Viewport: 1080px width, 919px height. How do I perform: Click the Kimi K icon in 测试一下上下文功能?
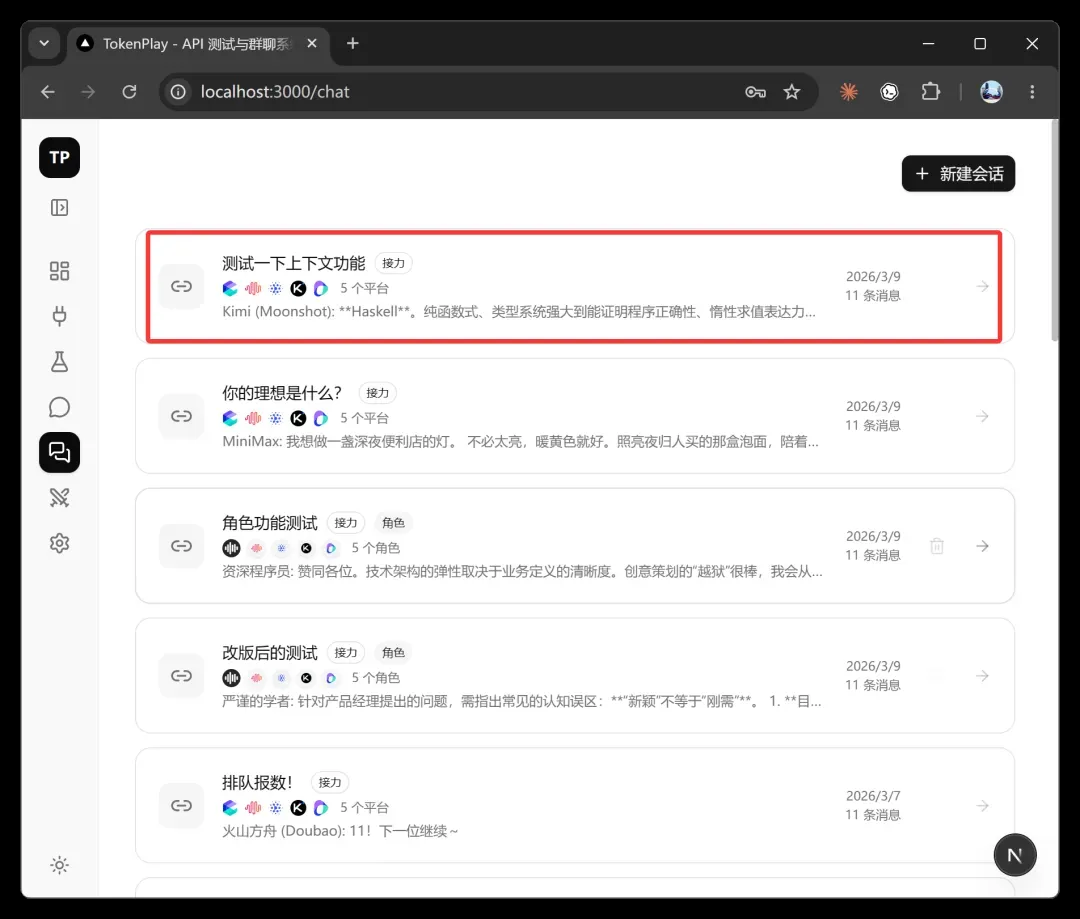click(298, 288)
